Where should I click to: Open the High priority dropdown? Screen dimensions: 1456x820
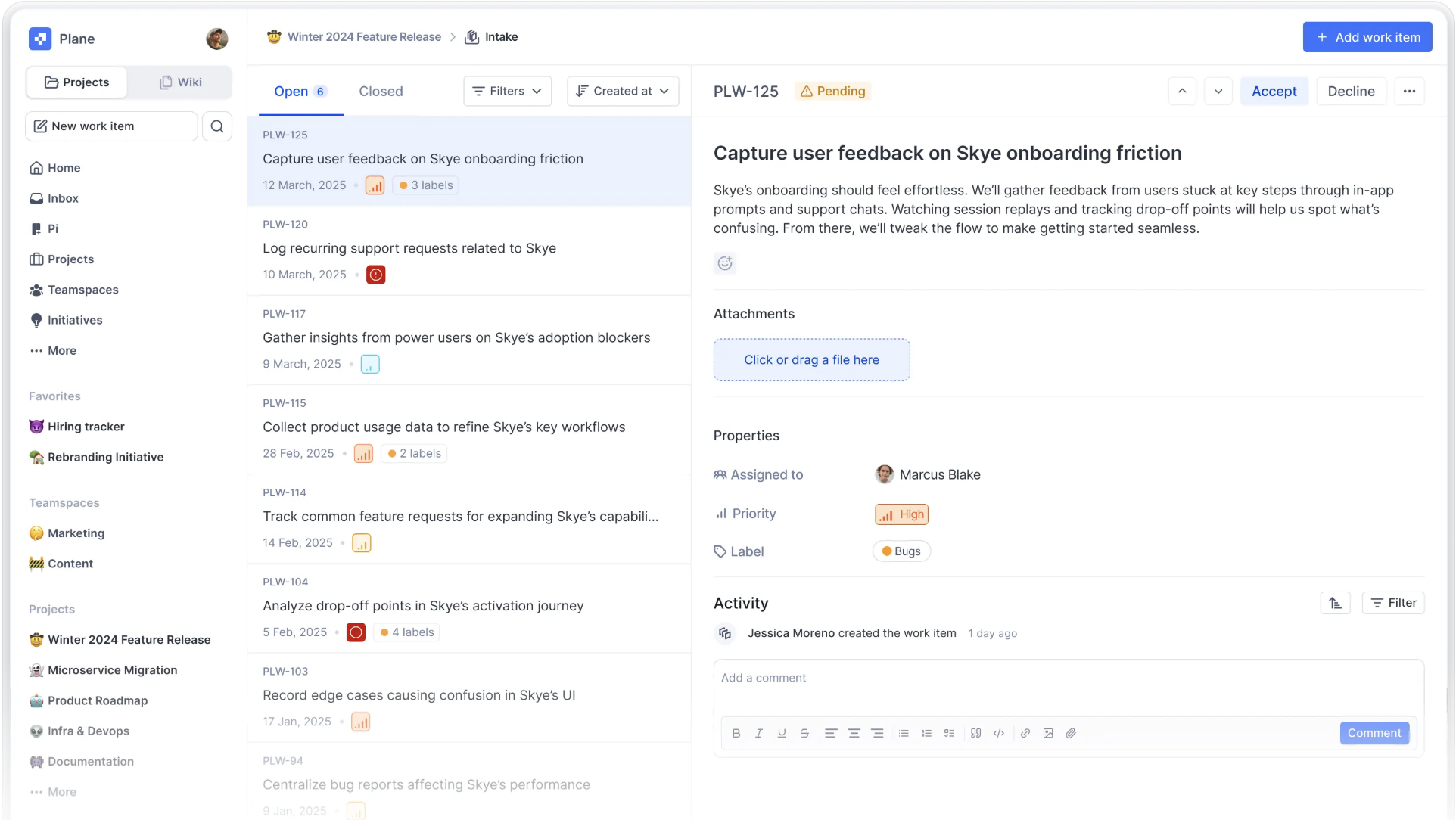[901, 514]
